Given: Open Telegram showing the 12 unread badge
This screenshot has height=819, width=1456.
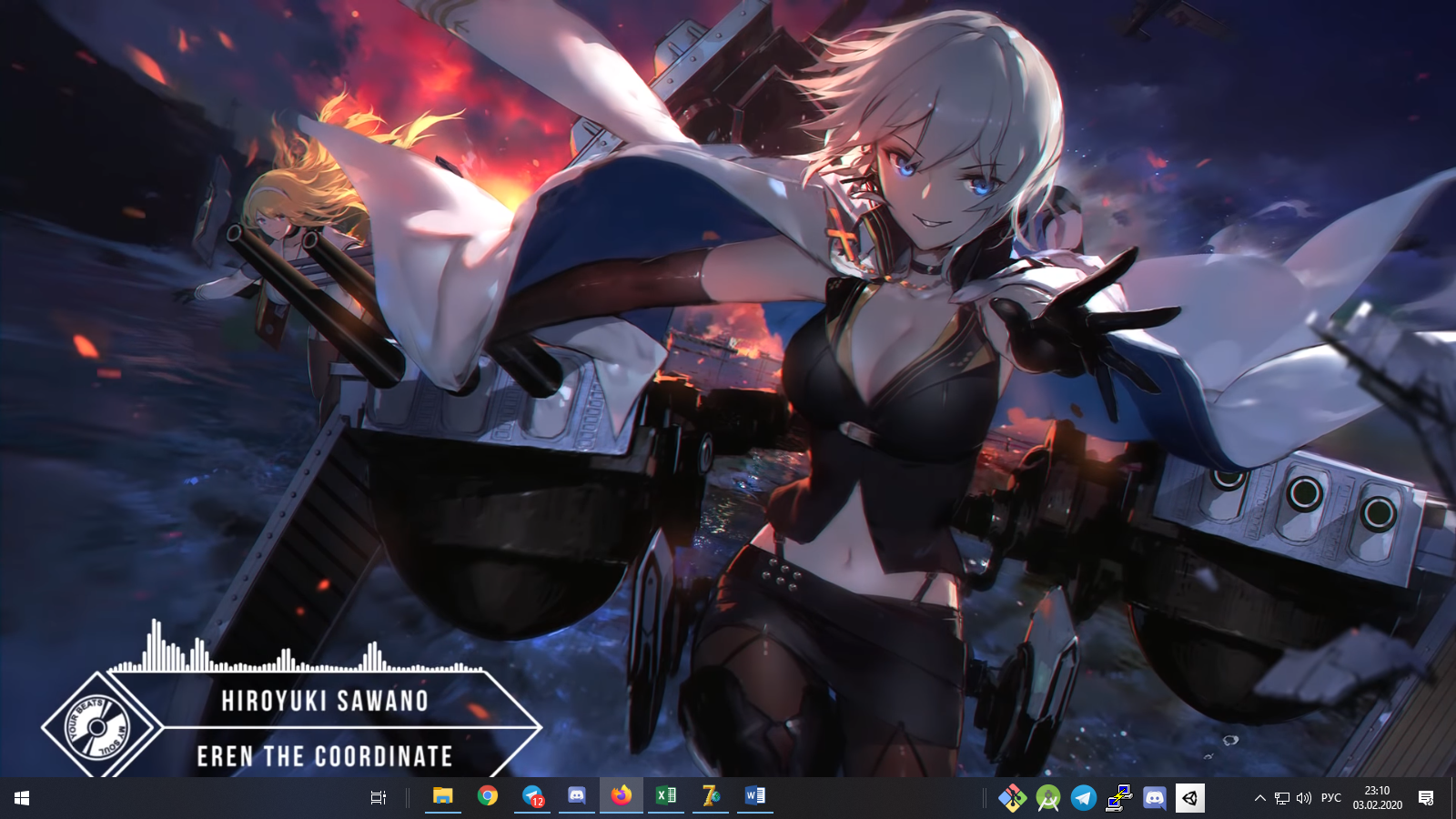Looking at the screenshot, I should click(x=532, y=796).
